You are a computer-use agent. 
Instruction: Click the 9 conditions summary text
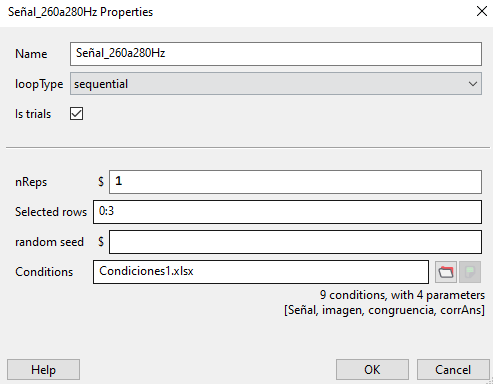pyautogui.click(x=402, y=295)
